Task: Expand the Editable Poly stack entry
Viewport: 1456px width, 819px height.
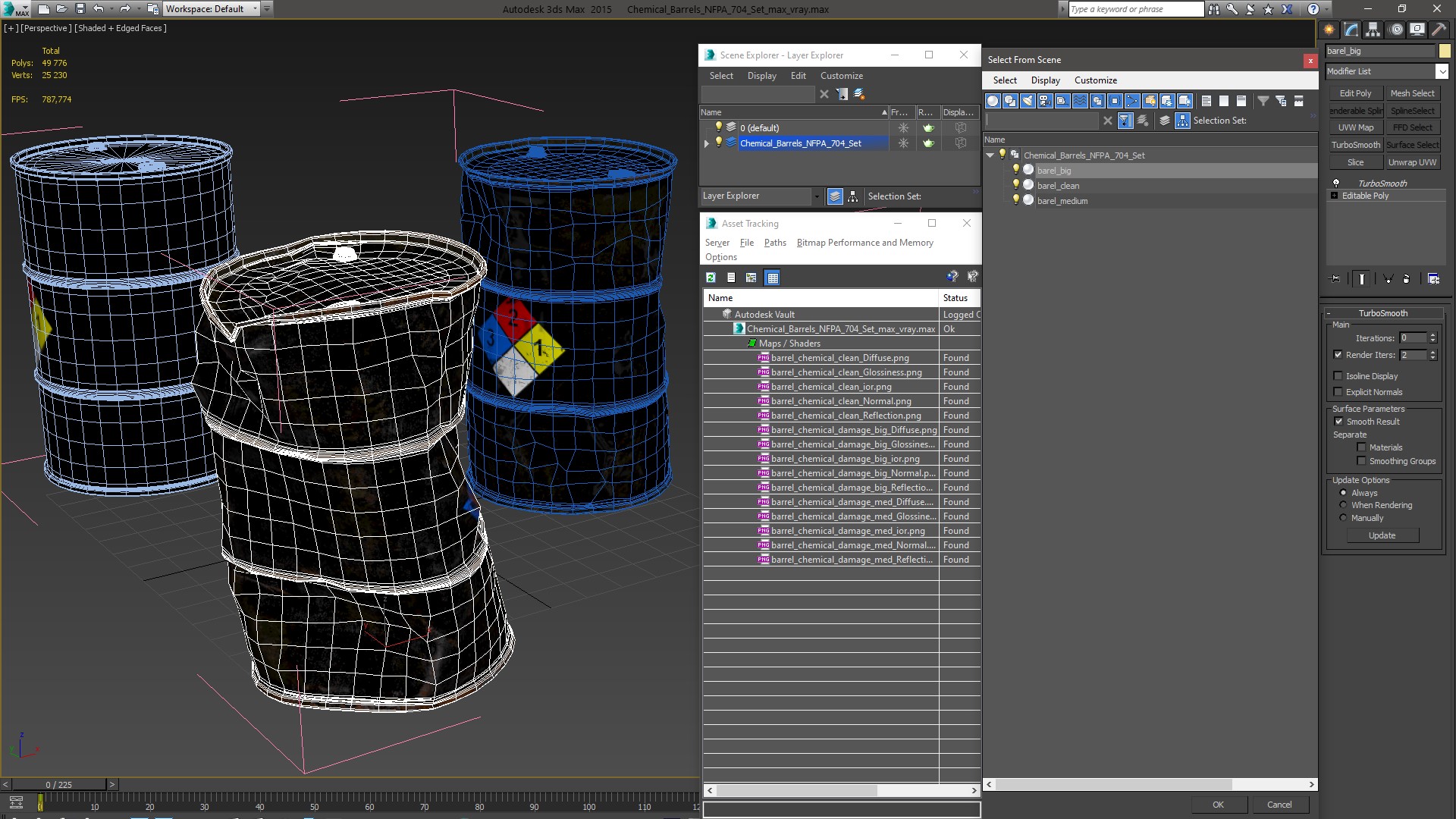Action: click(1335, 196)
